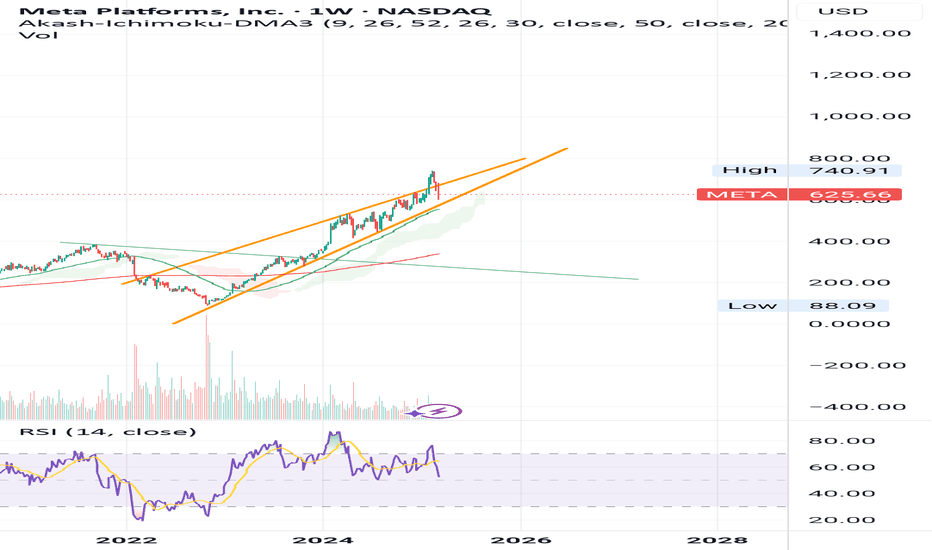932x550 pixels.
Task: Click the 0.0000 price axis label
Action: pyautogui.click(x=849, y=324)
